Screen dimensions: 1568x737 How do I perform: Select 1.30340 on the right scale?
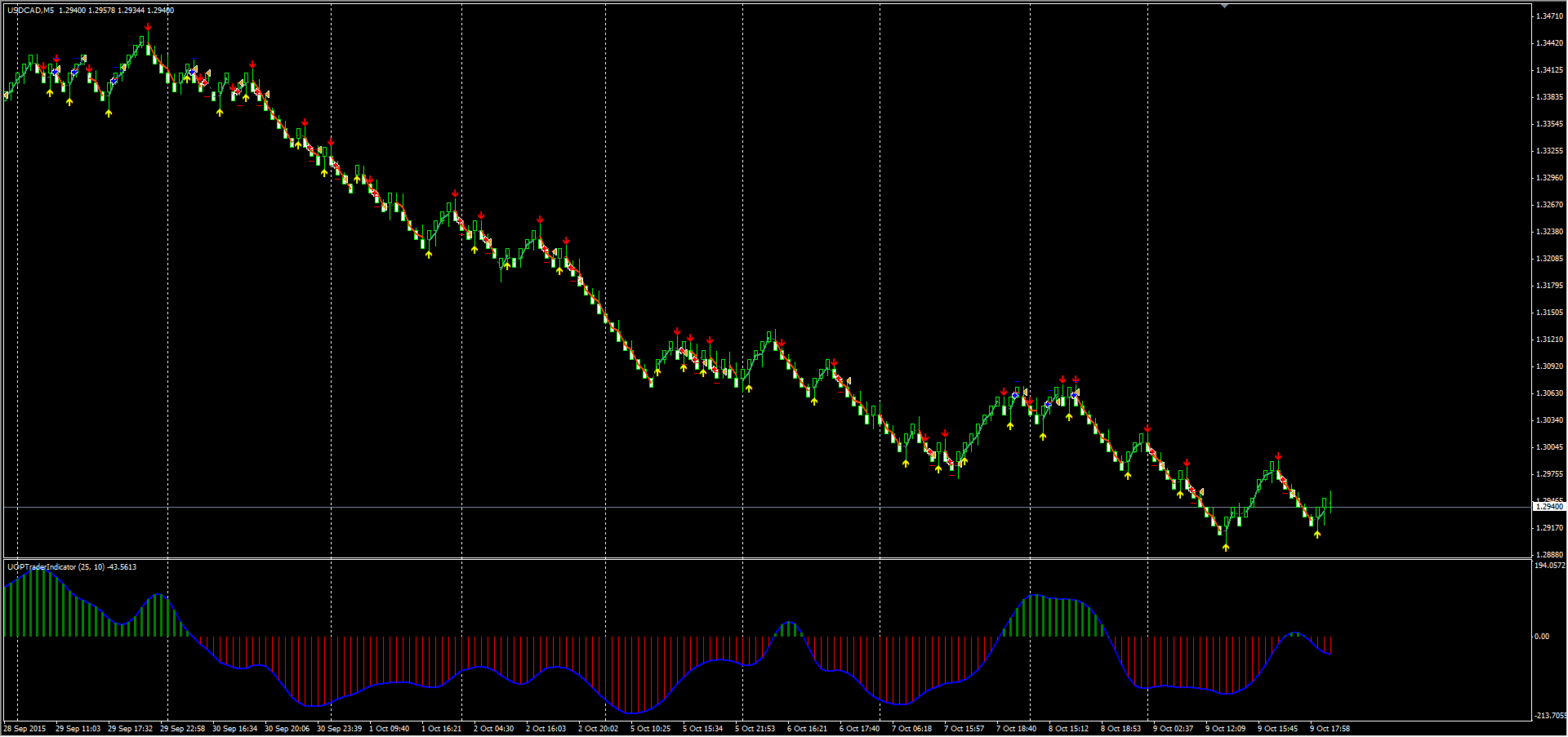[1549, 420]
